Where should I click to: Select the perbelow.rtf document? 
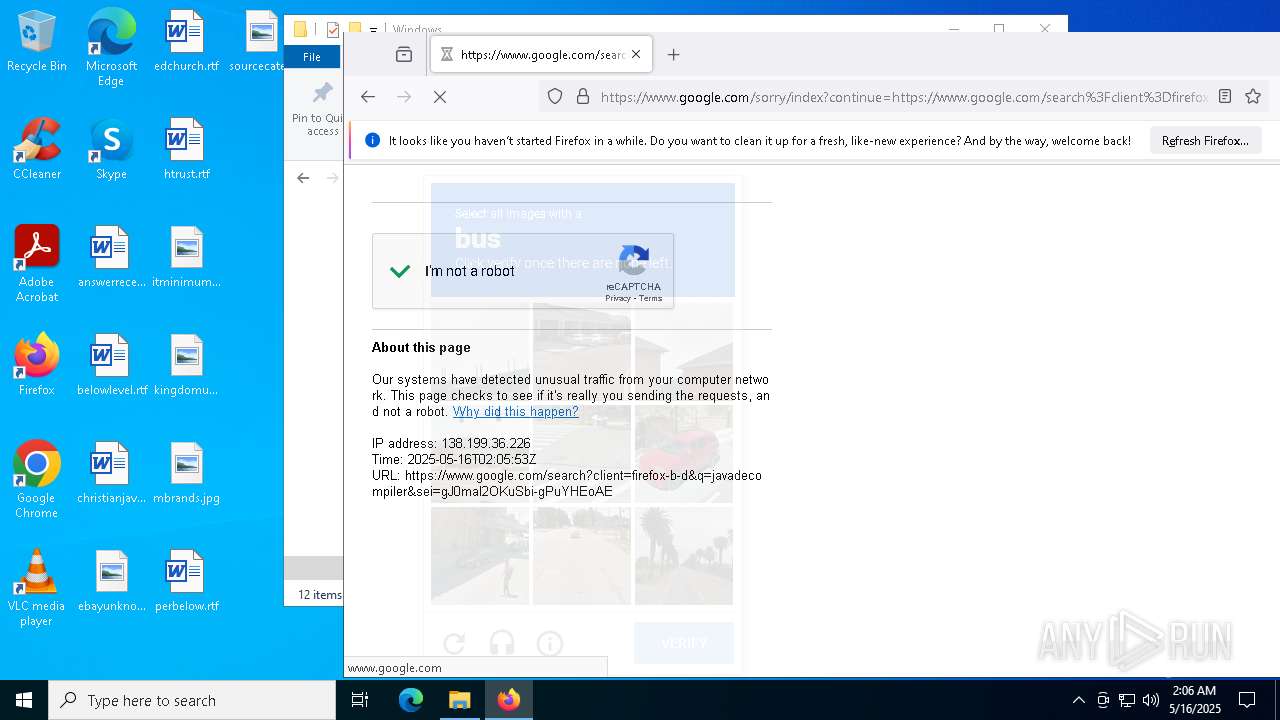pyautogui.click(x=186, y=580)
